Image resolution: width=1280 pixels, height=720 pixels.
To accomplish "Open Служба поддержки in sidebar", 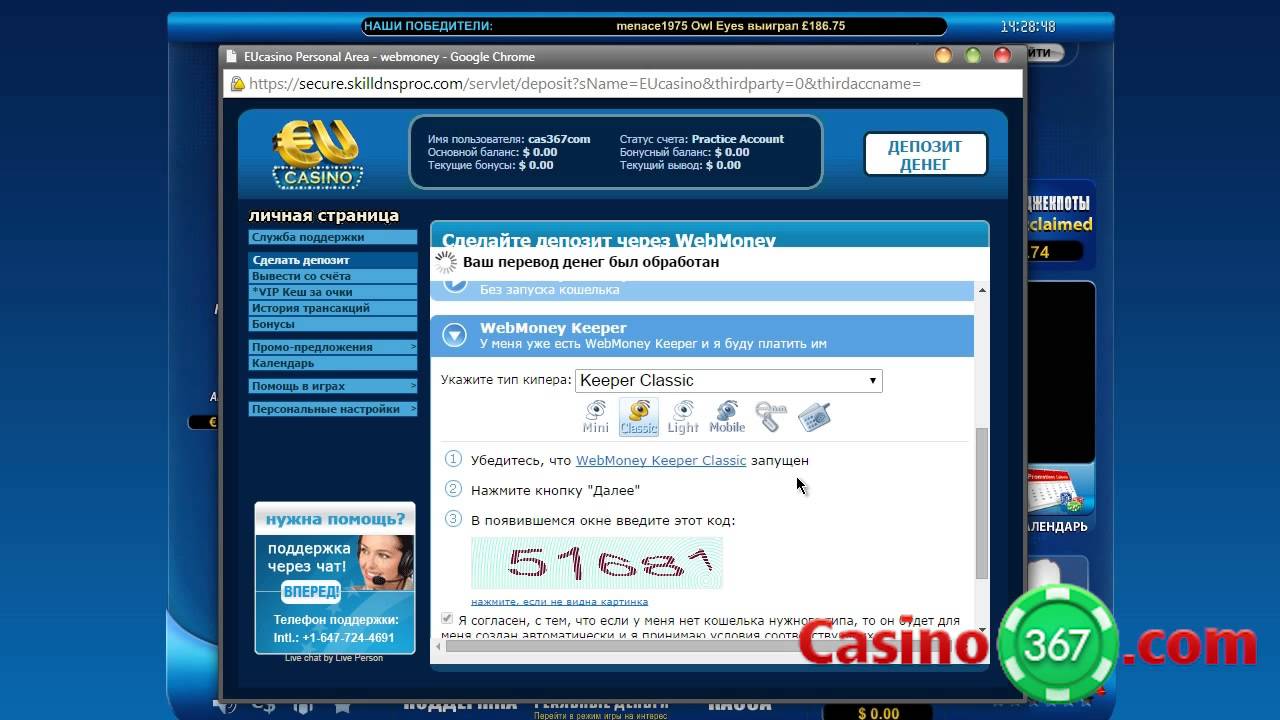I will (x=333, y=237).
